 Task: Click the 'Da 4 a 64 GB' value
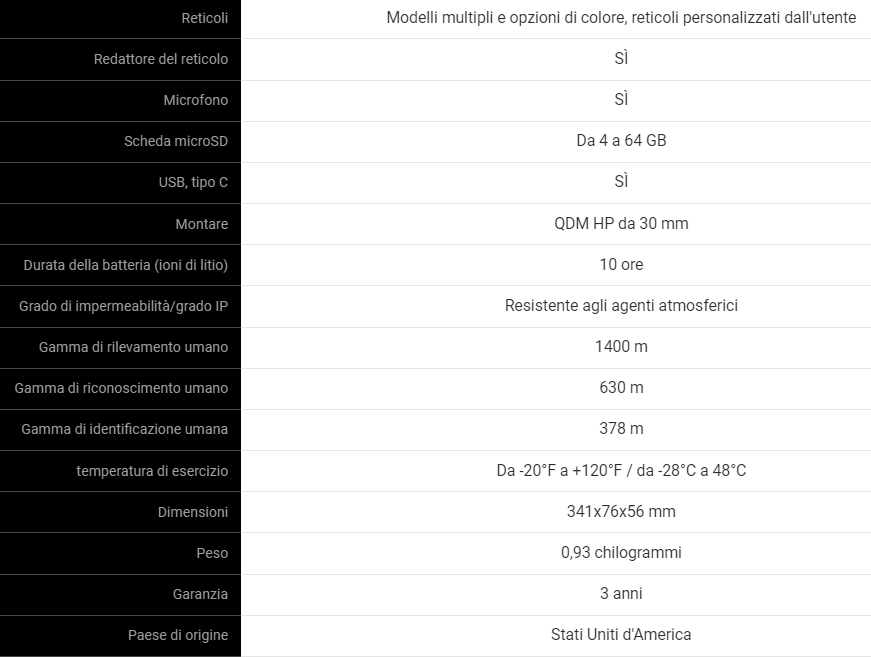(x=621, y=141)
